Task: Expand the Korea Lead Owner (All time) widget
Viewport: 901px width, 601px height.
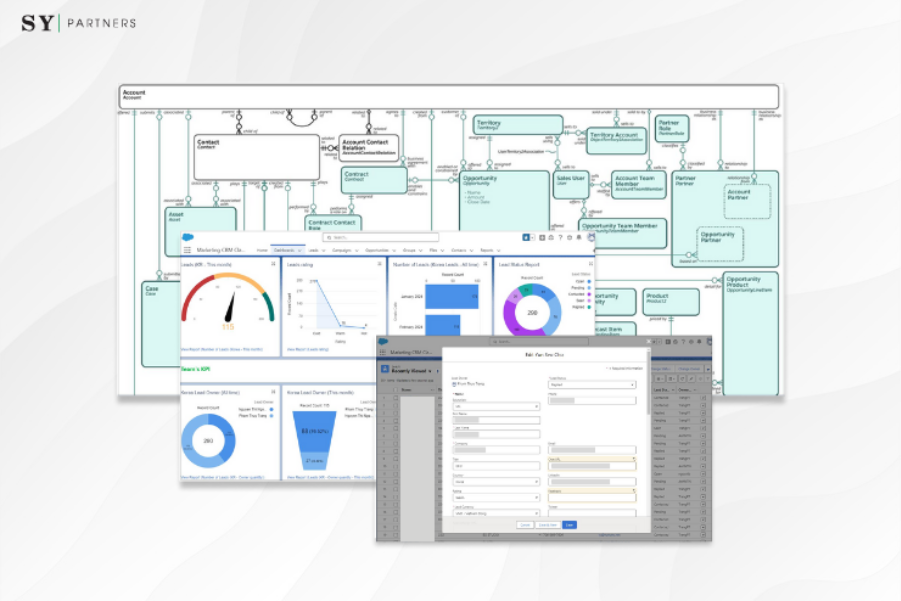Action: pyautogui.click(x=273, y=393)
